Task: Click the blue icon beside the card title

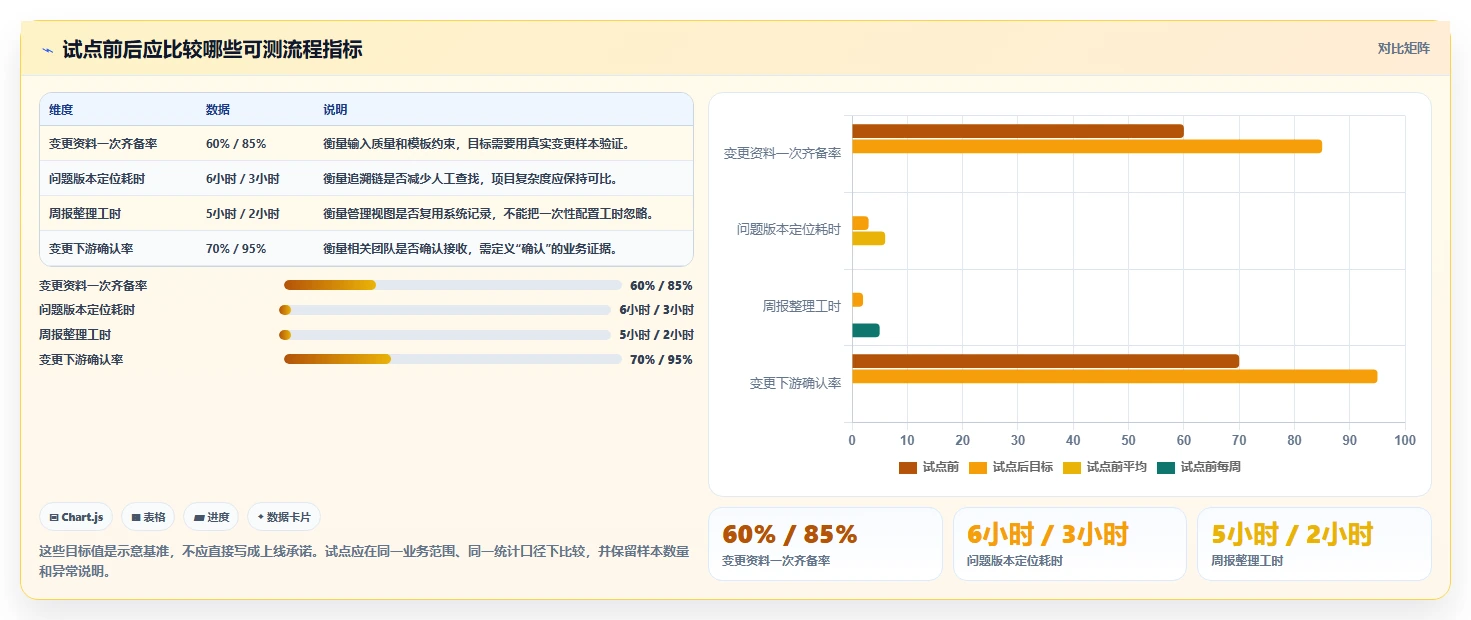Action: [x=47, y=50]
